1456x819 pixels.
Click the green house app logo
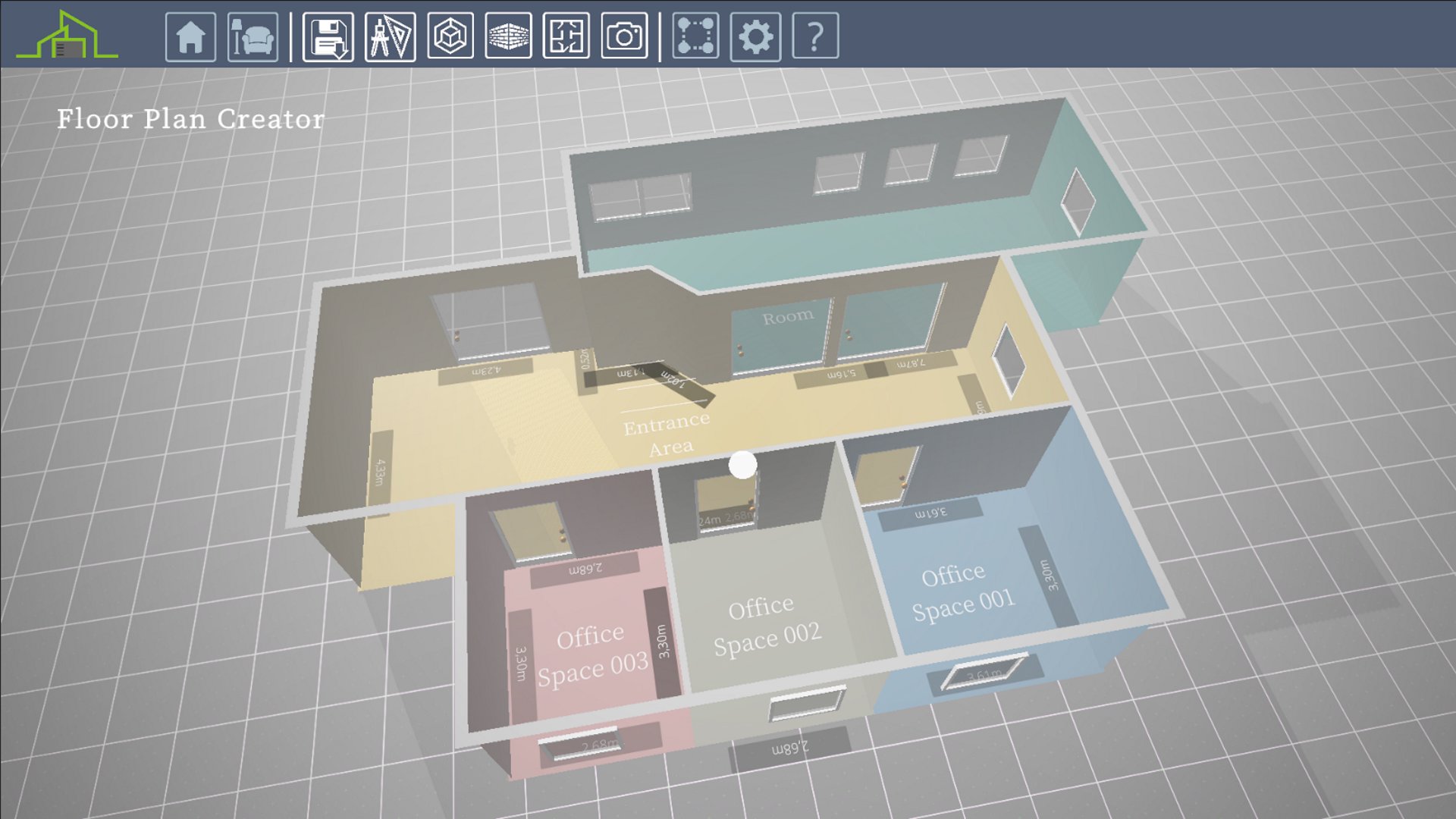pos(67,36)
